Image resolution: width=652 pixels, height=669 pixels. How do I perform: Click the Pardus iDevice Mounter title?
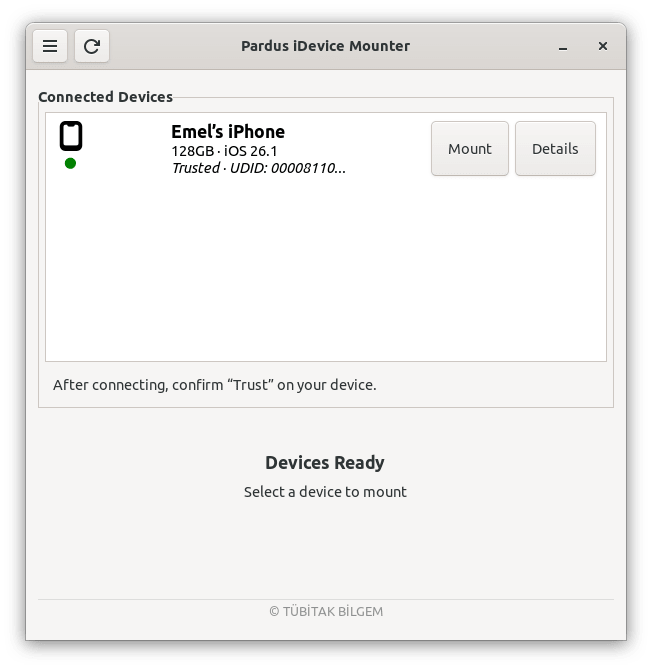pos(325,46)
